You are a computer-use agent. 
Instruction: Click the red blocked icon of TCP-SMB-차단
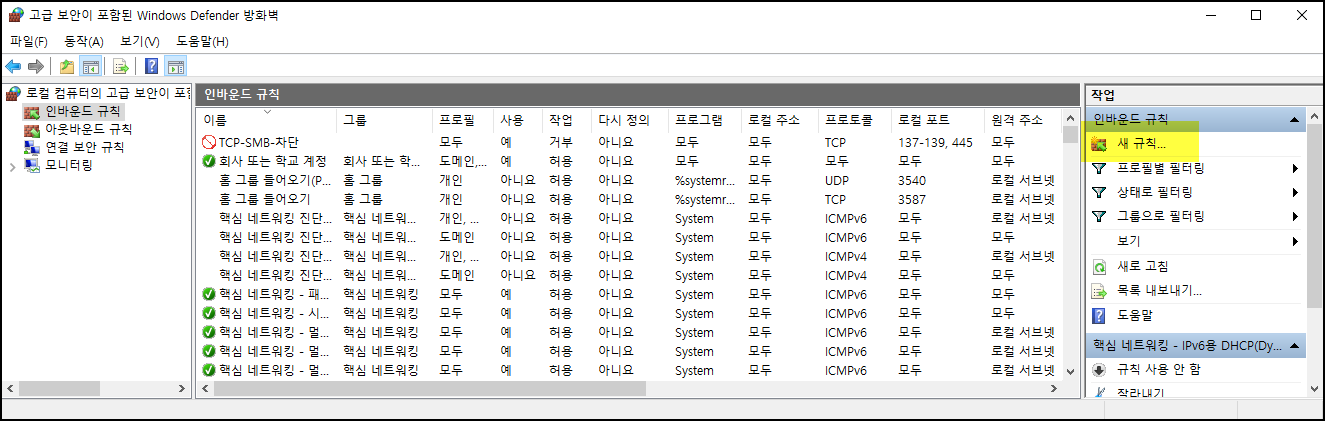[208, 143]
